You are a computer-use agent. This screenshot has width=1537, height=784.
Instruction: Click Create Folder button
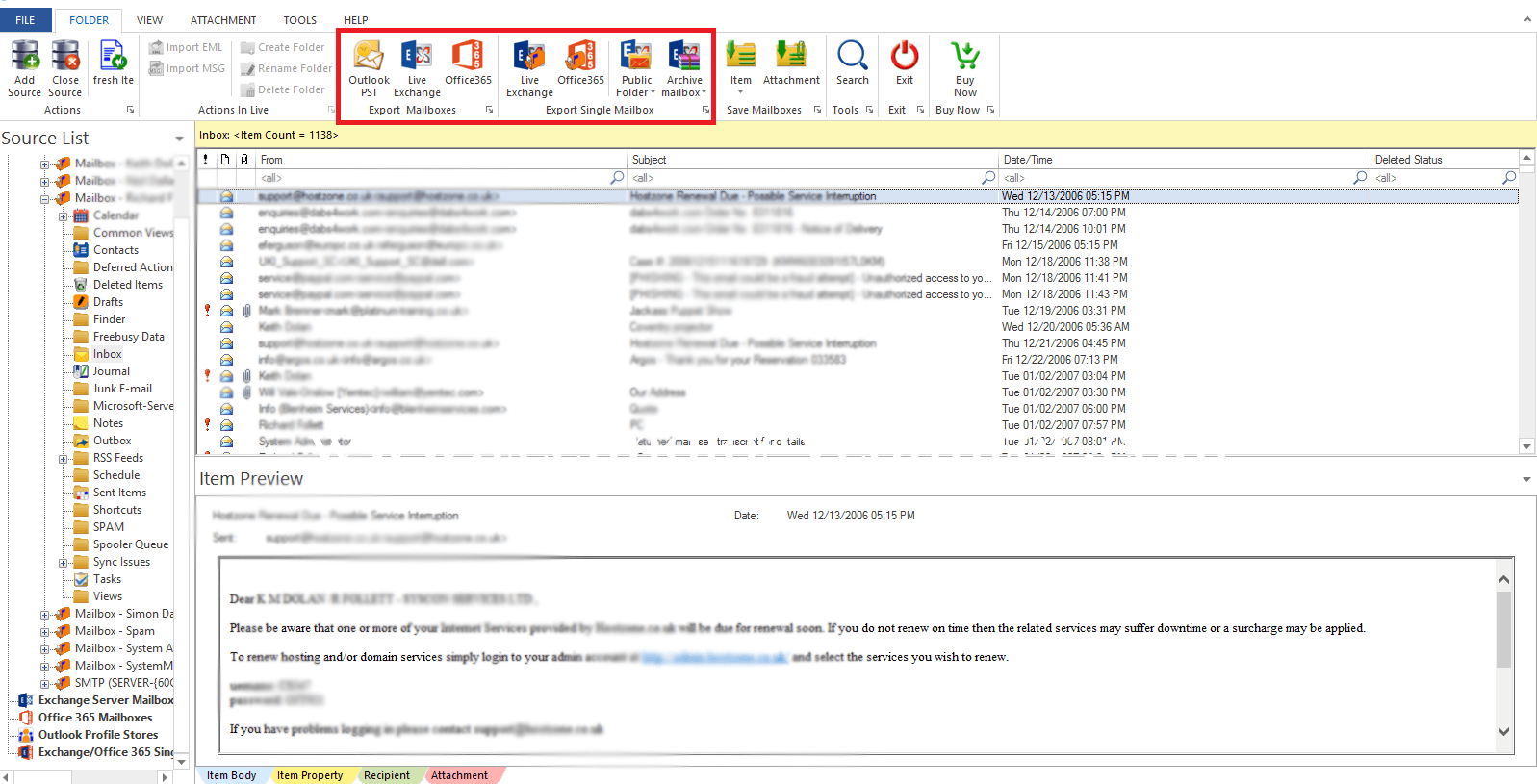(283, 47)
